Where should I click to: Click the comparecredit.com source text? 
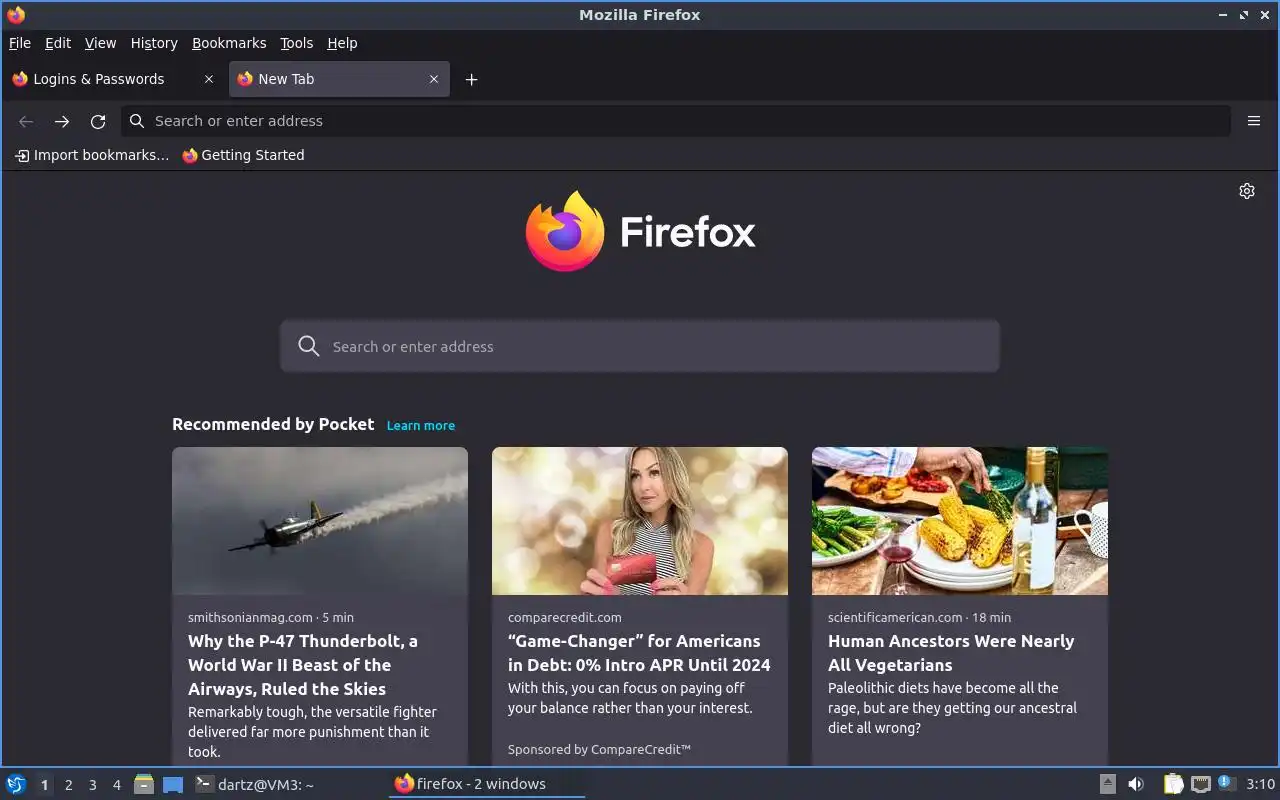tap(564, 617)
